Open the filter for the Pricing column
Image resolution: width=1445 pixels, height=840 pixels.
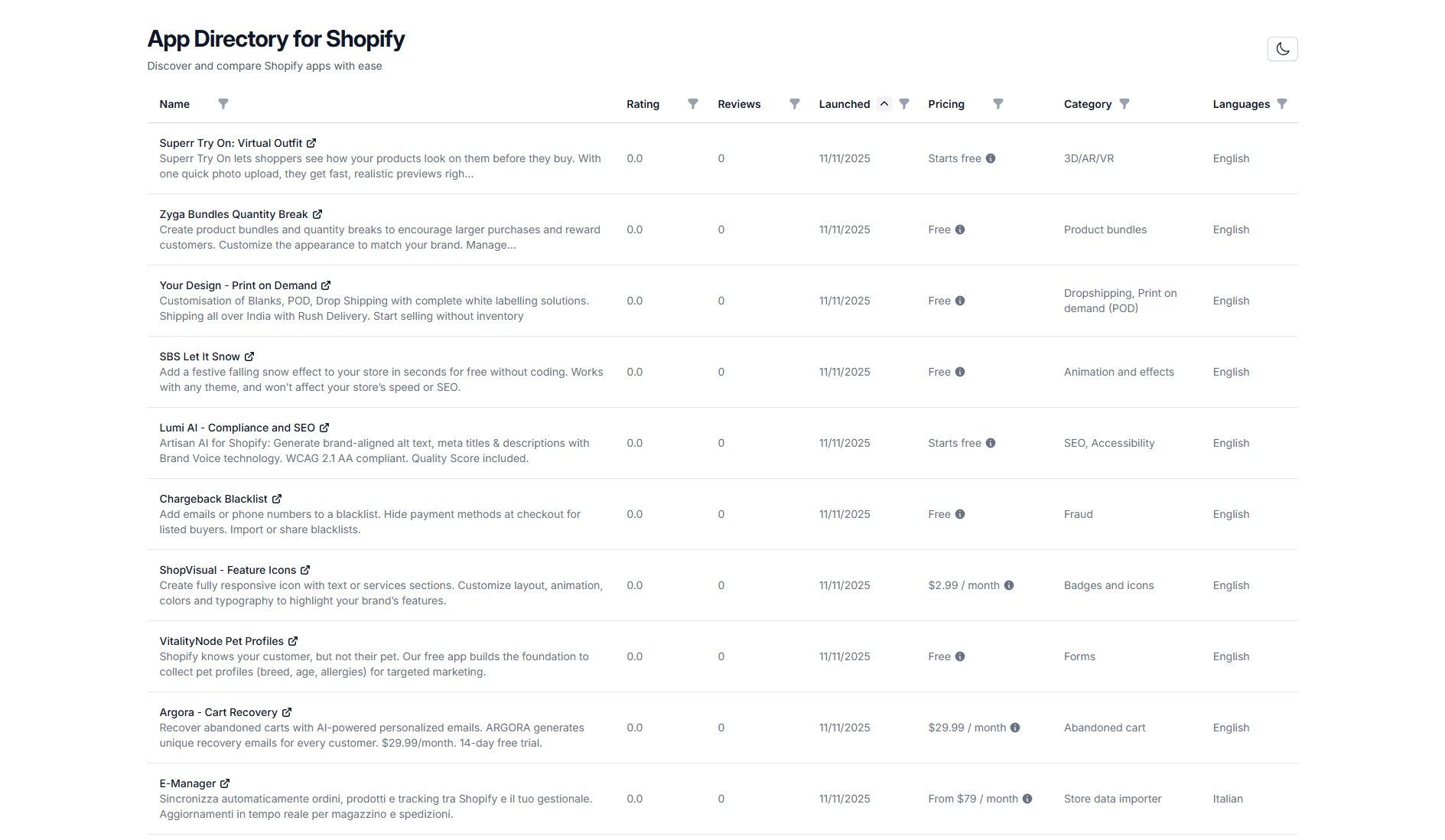[998, 104]
